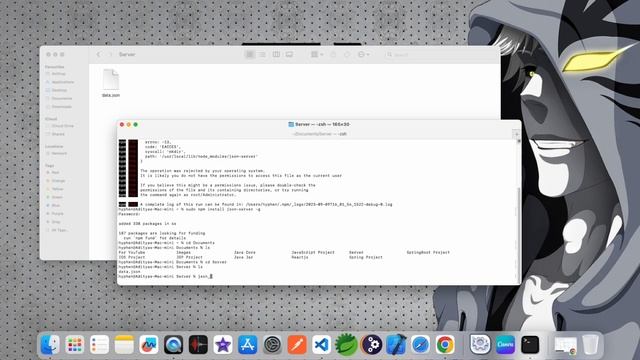The image size is (640, 360).
Task: Select the Blue tag in sidebar
Action: point(53,205)
